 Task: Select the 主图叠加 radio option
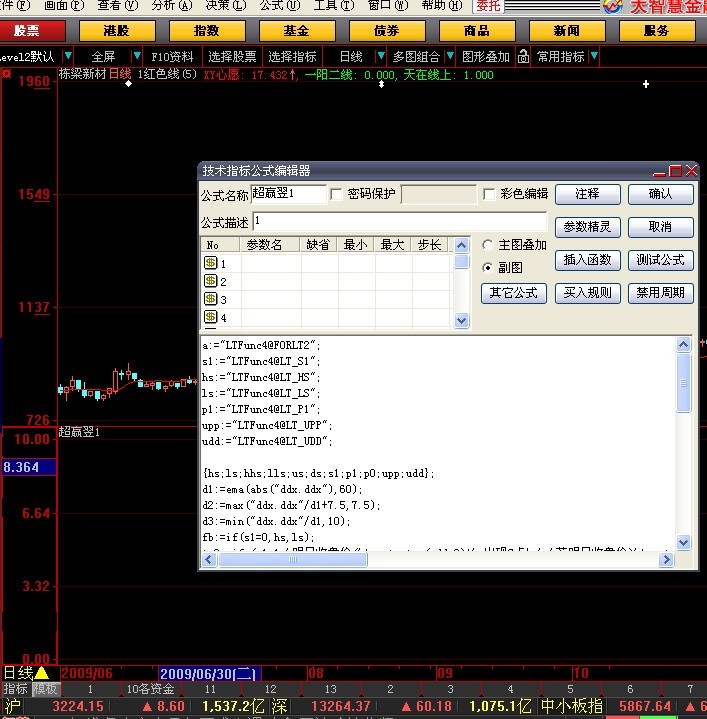tap(488, 245)
